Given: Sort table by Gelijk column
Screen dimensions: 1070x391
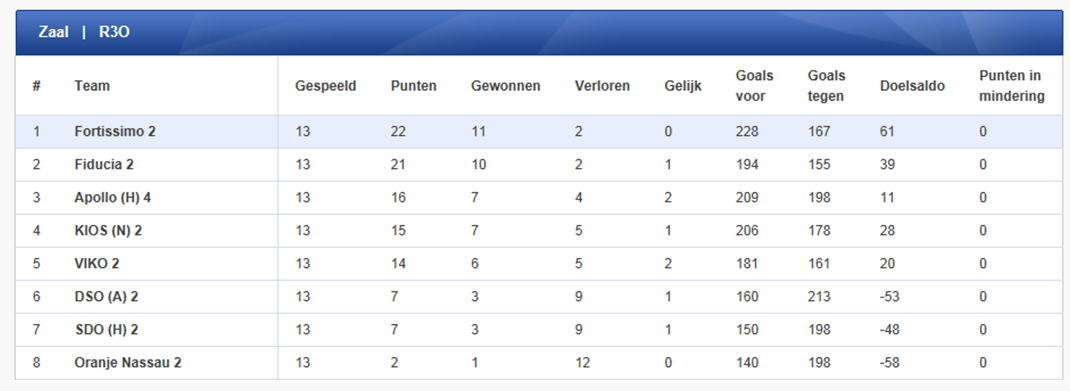Looking at the screenshot, I should coord(683,86).
